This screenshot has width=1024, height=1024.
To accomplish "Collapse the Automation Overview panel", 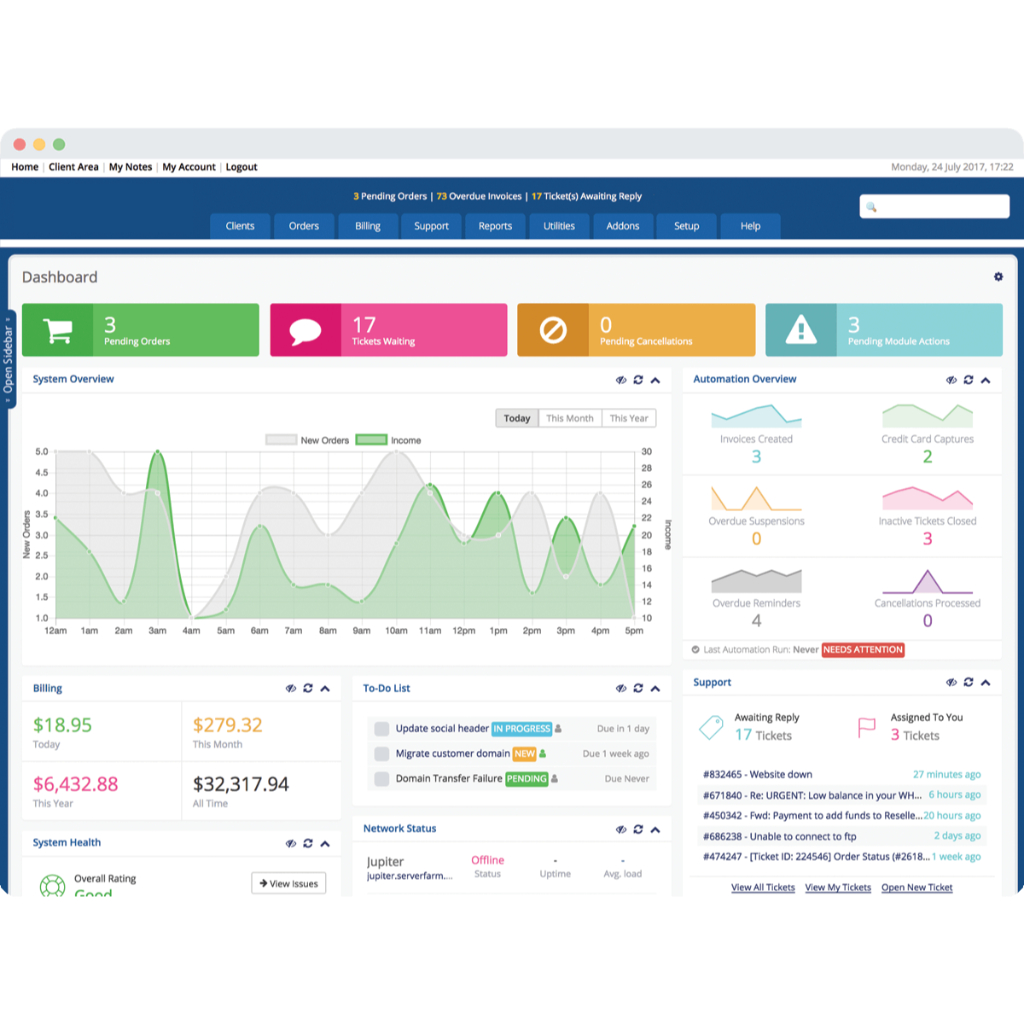I will click(985, 380).
